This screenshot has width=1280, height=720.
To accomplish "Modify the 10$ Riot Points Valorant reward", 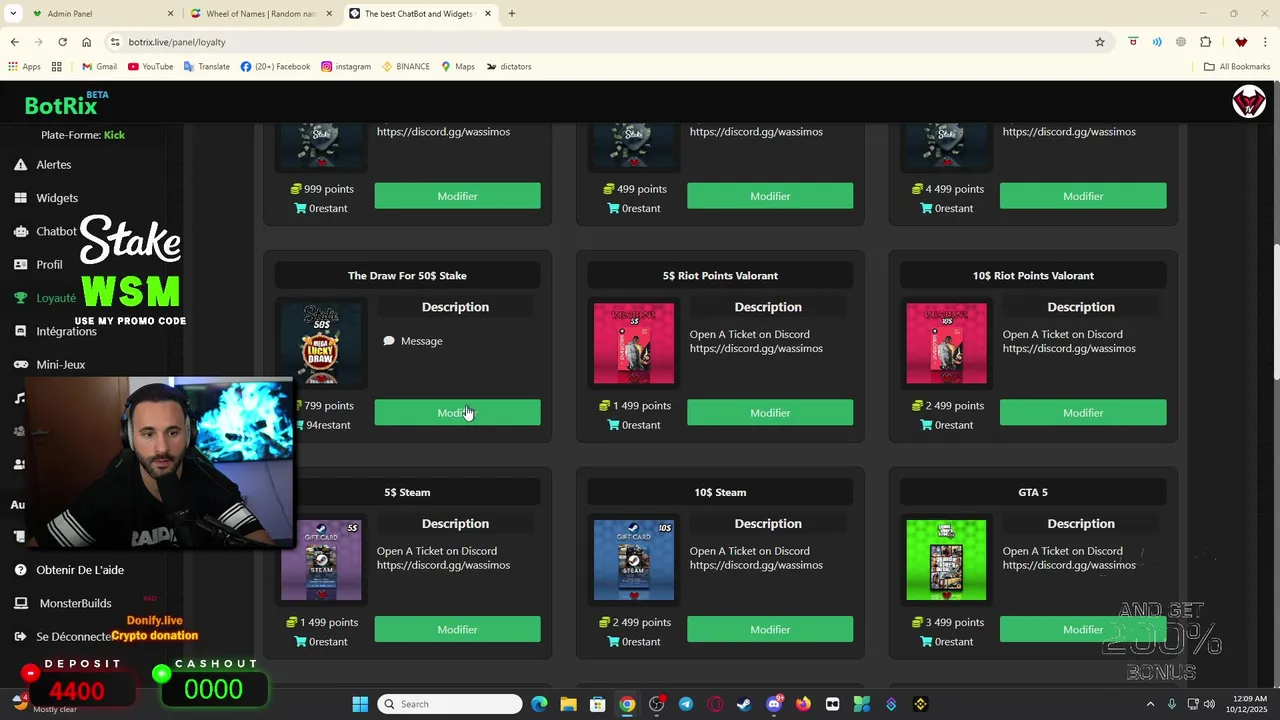I will (1083, 413).
